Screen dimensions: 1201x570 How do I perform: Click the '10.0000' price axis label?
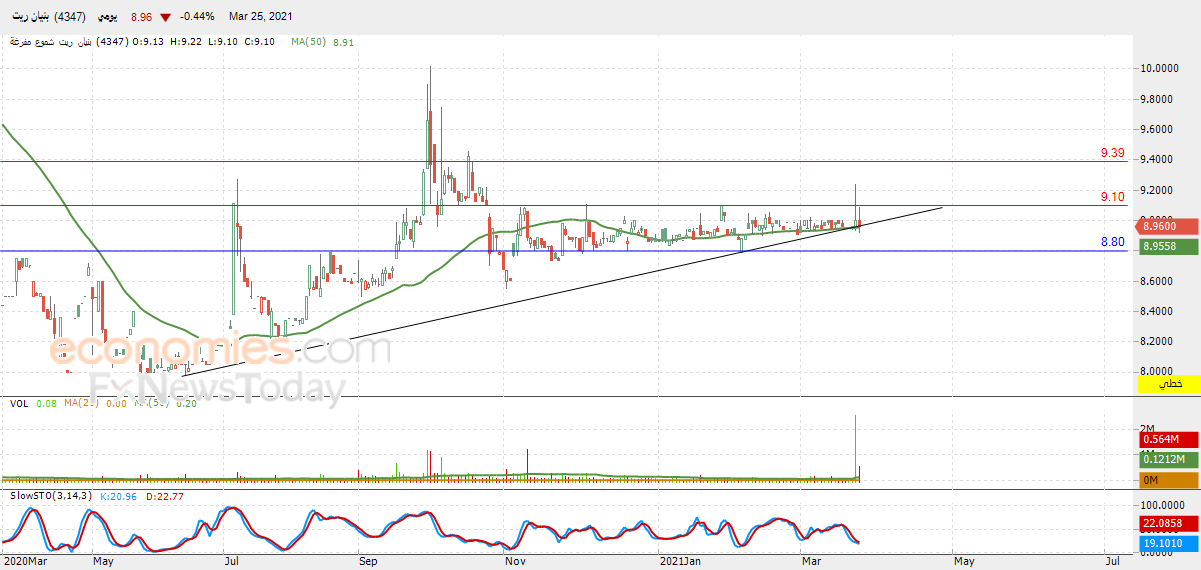[x=1161, y=68]
